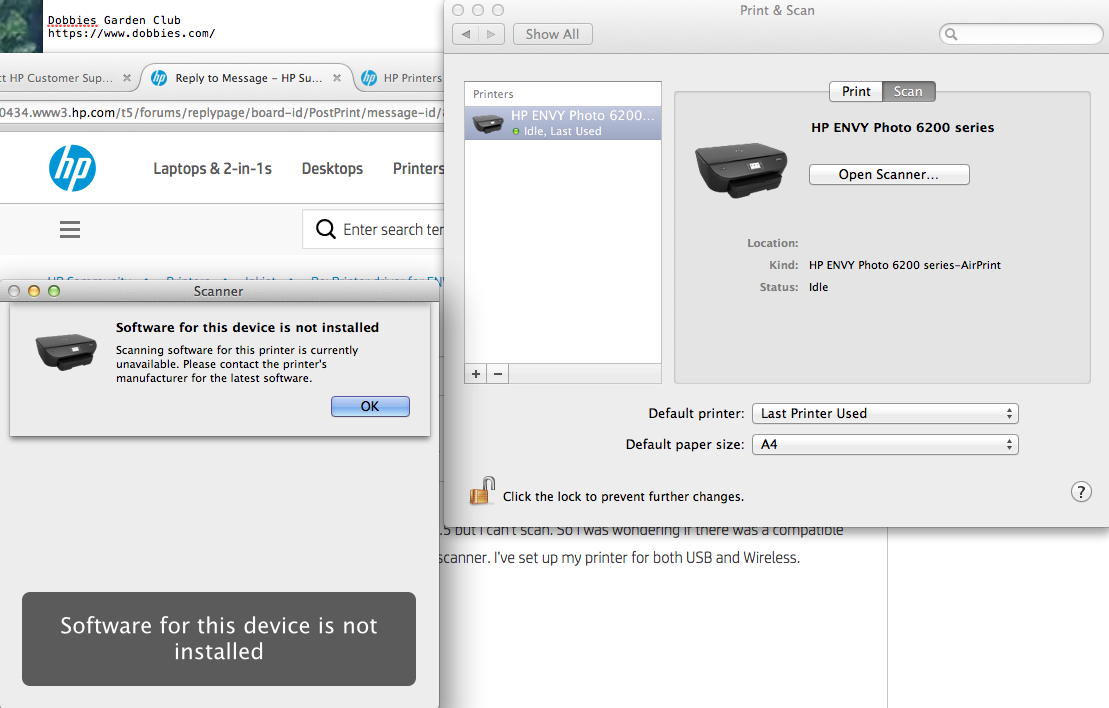Click the HP logo on the website
1109x708 pixels.
(72, 168)
